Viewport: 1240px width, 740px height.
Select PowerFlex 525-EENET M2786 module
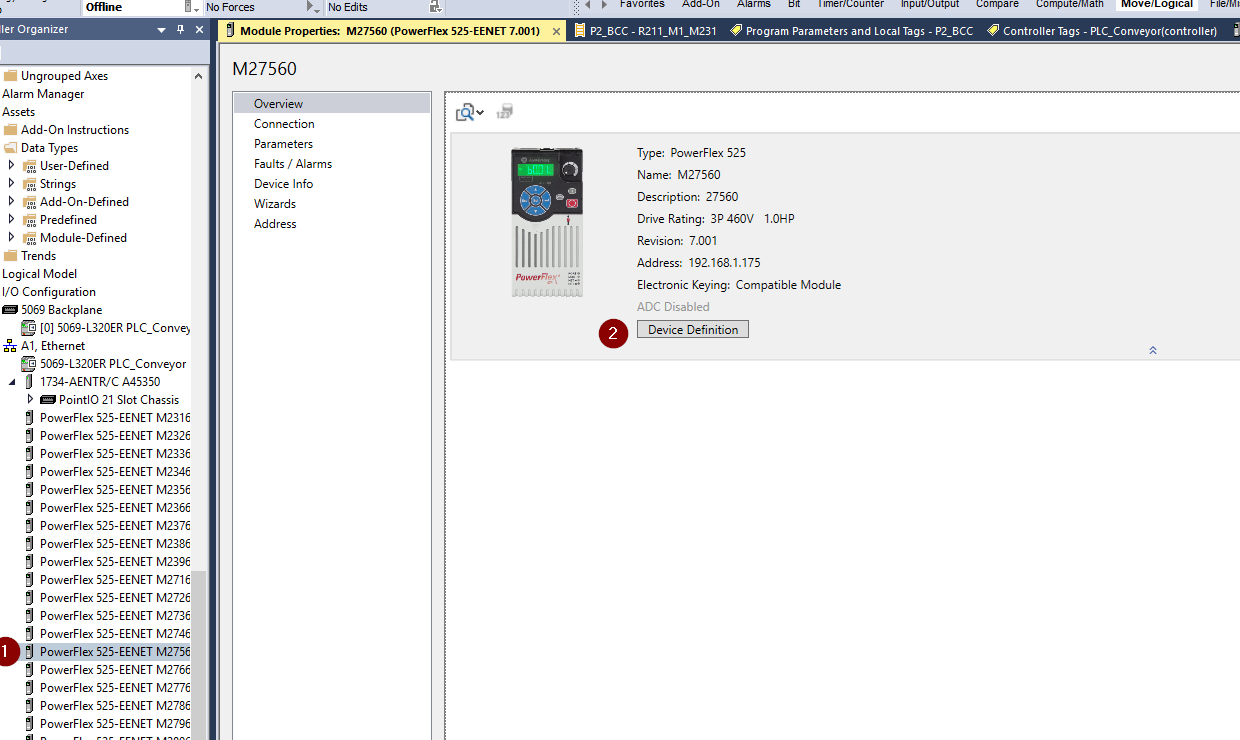pyautogui.click(x=115, y=706)
